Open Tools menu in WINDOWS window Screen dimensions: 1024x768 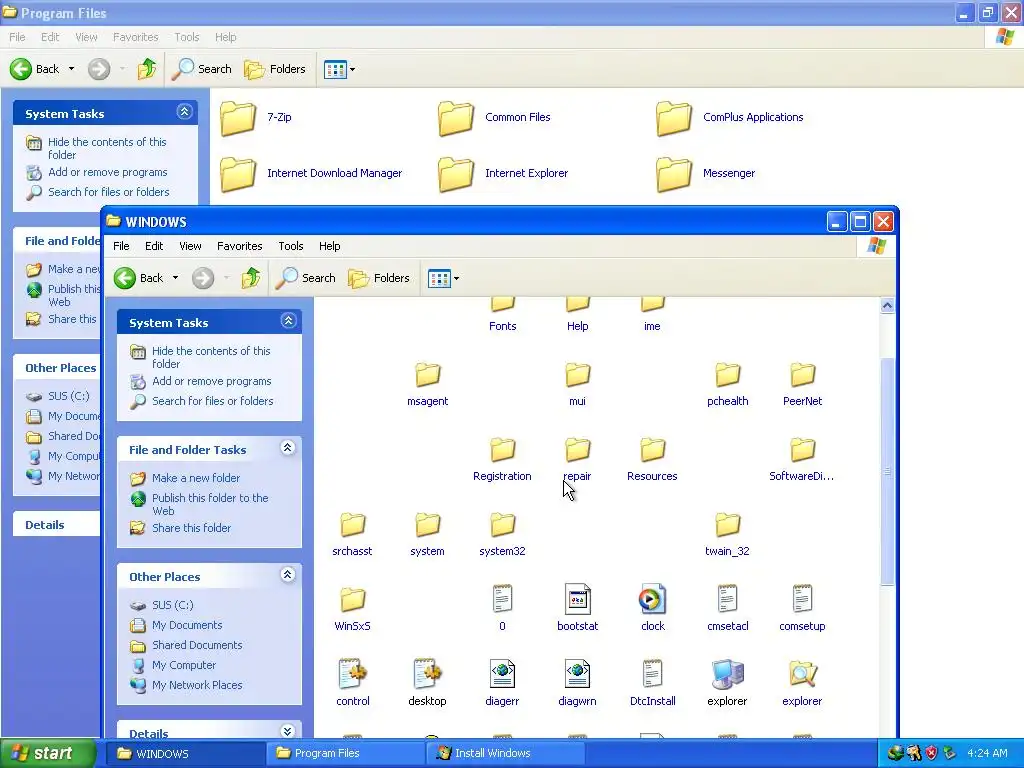pyautogui.click(x=291, y=246)
